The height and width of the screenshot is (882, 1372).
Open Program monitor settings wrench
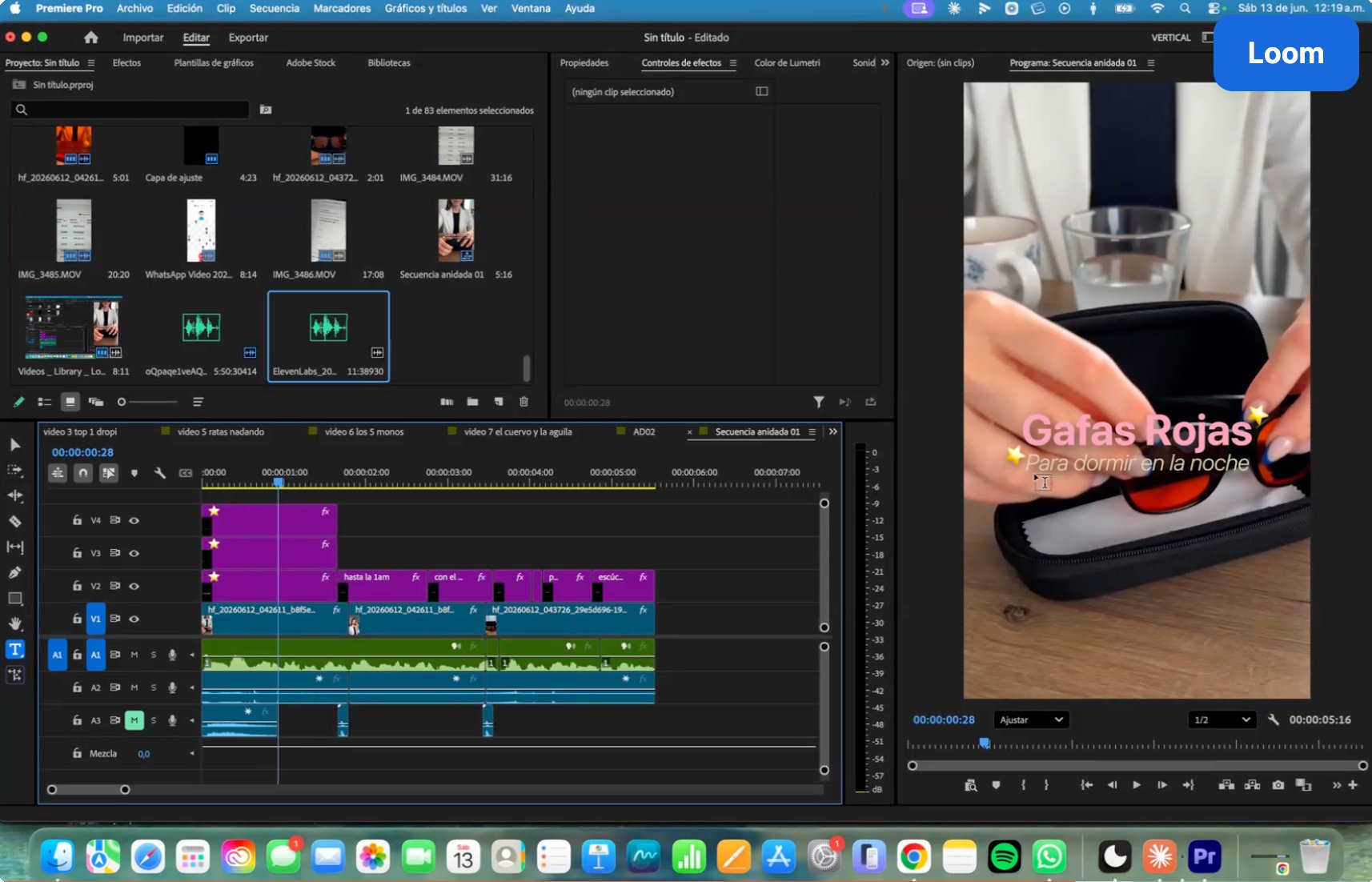click(x=1274, y=720)
